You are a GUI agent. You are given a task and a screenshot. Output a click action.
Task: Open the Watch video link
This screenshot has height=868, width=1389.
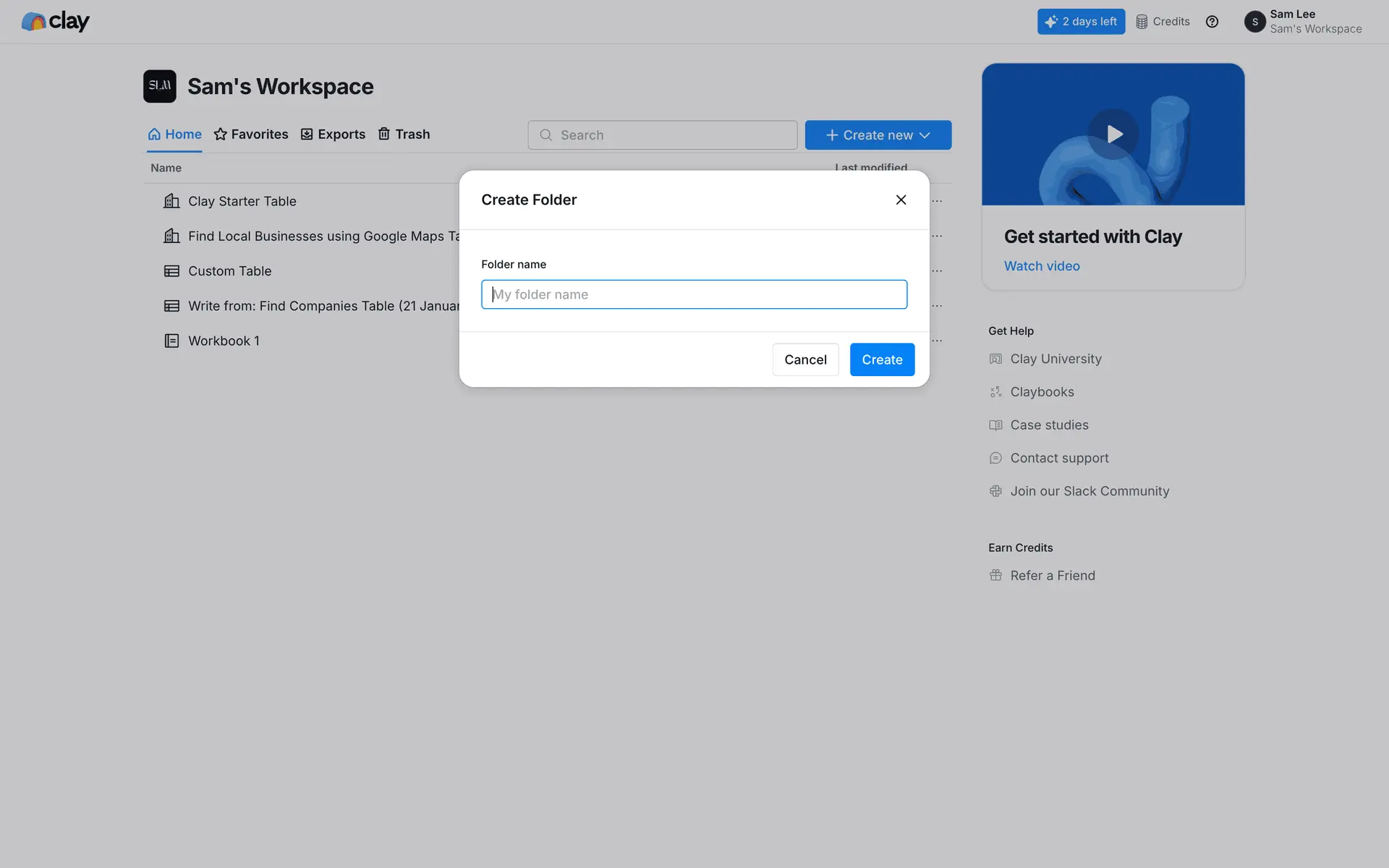click(1041, 266)
